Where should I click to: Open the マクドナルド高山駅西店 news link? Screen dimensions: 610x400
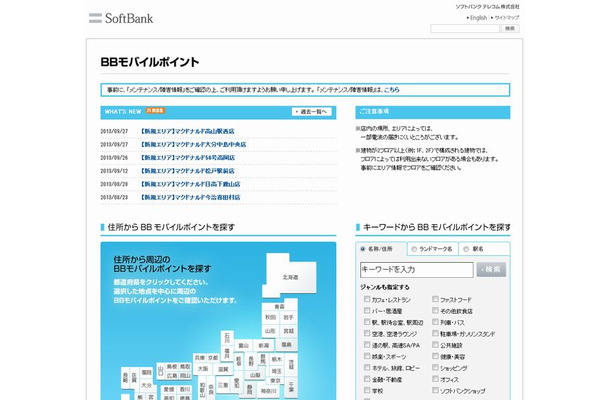tap(187, 131)
